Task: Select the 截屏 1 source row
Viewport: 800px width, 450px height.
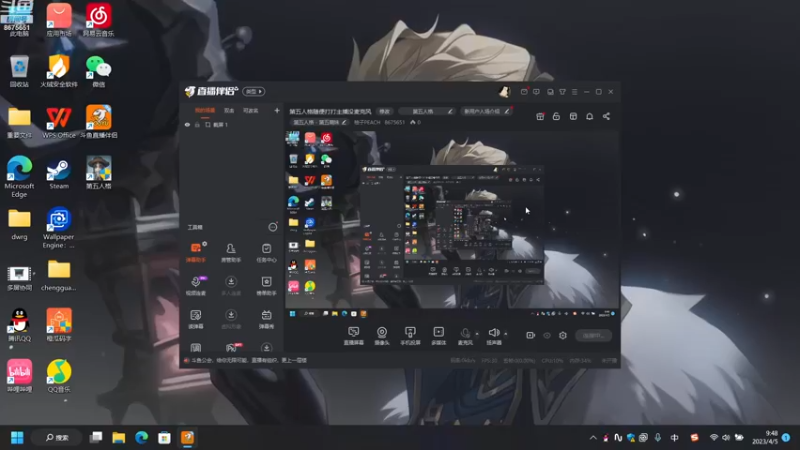Action: [x=232, y=124]
